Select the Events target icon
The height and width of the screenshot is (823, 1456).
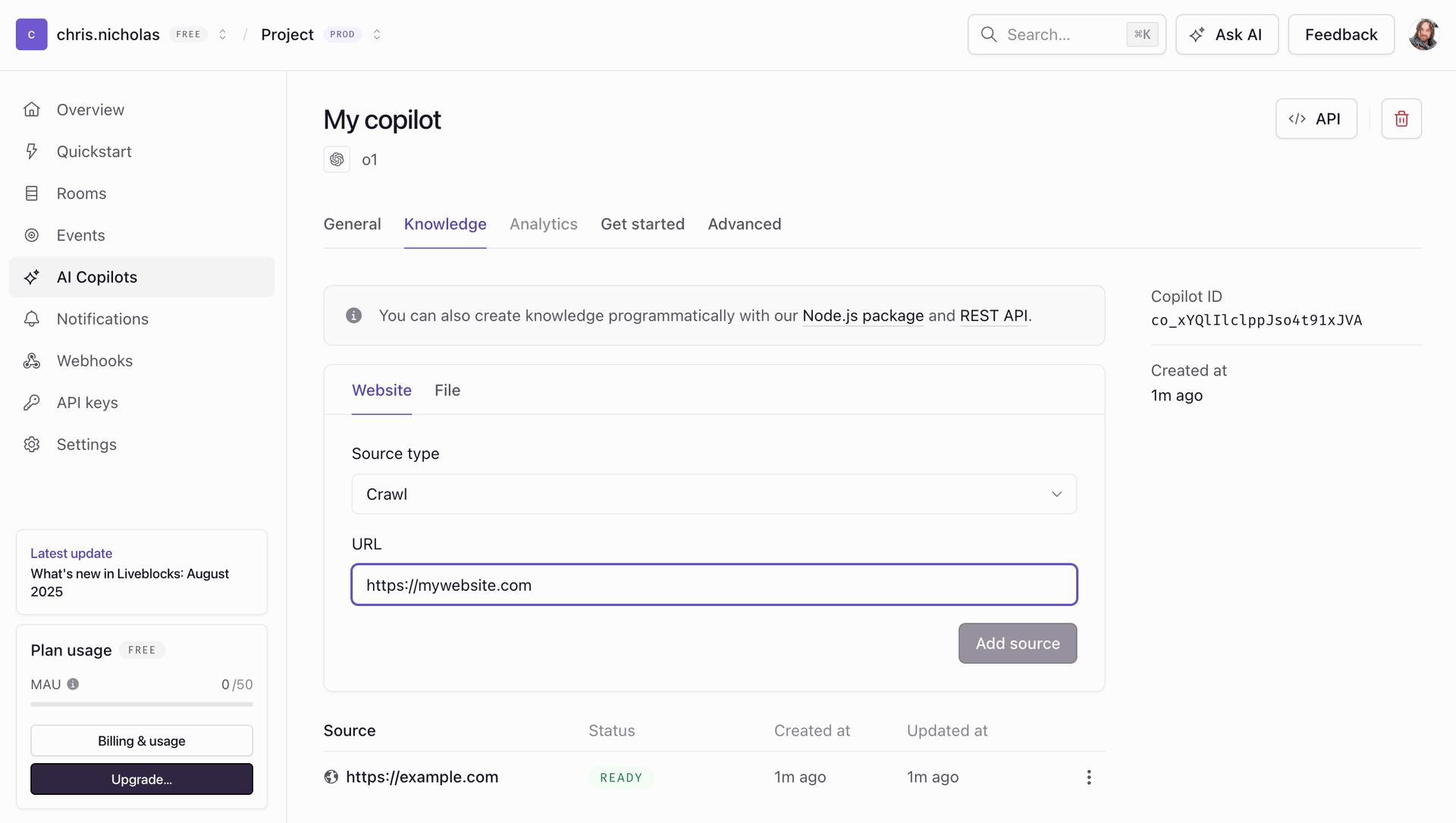tap(32, 235)
